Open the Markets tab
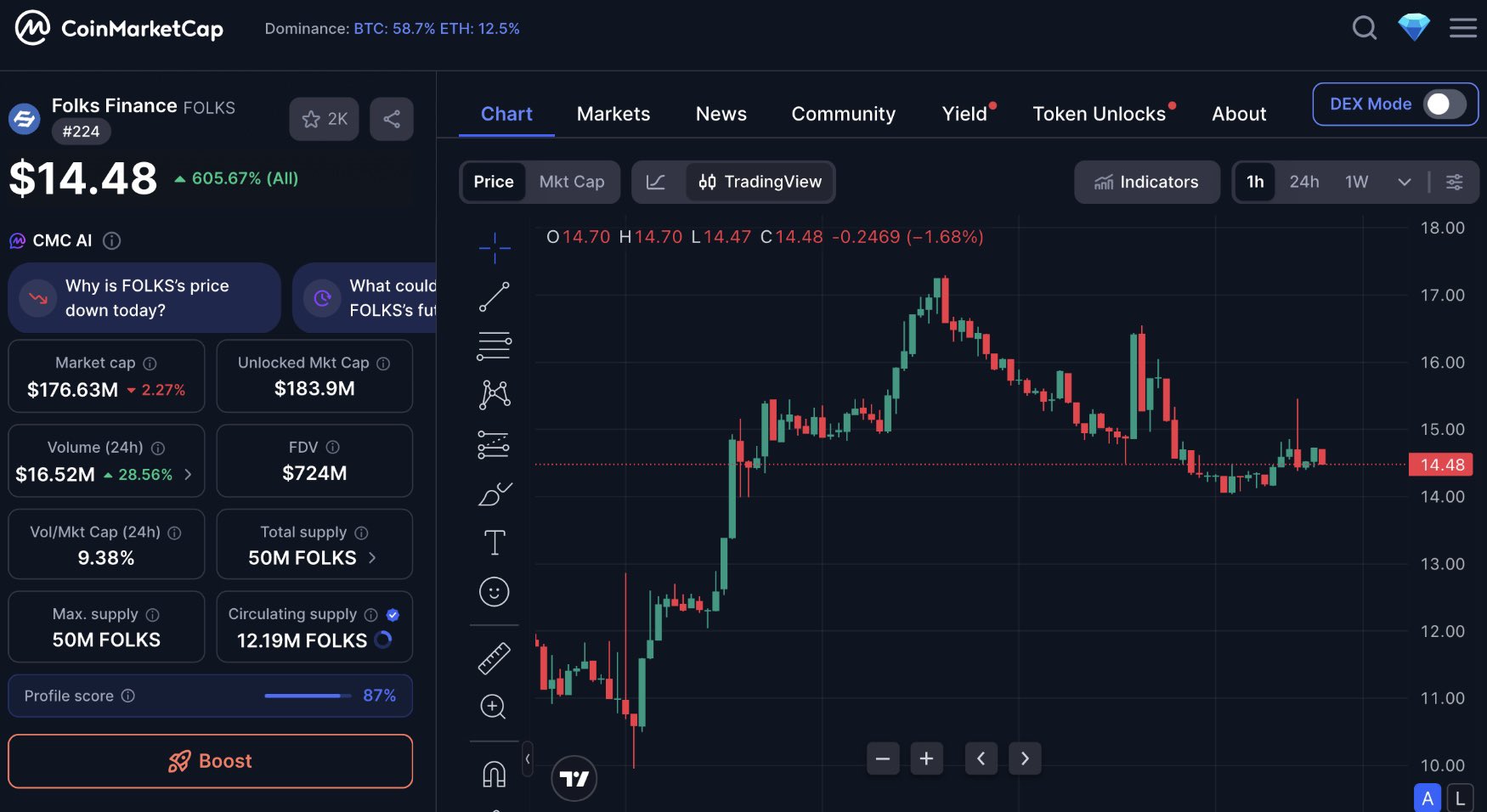 [x=613, y=114]
